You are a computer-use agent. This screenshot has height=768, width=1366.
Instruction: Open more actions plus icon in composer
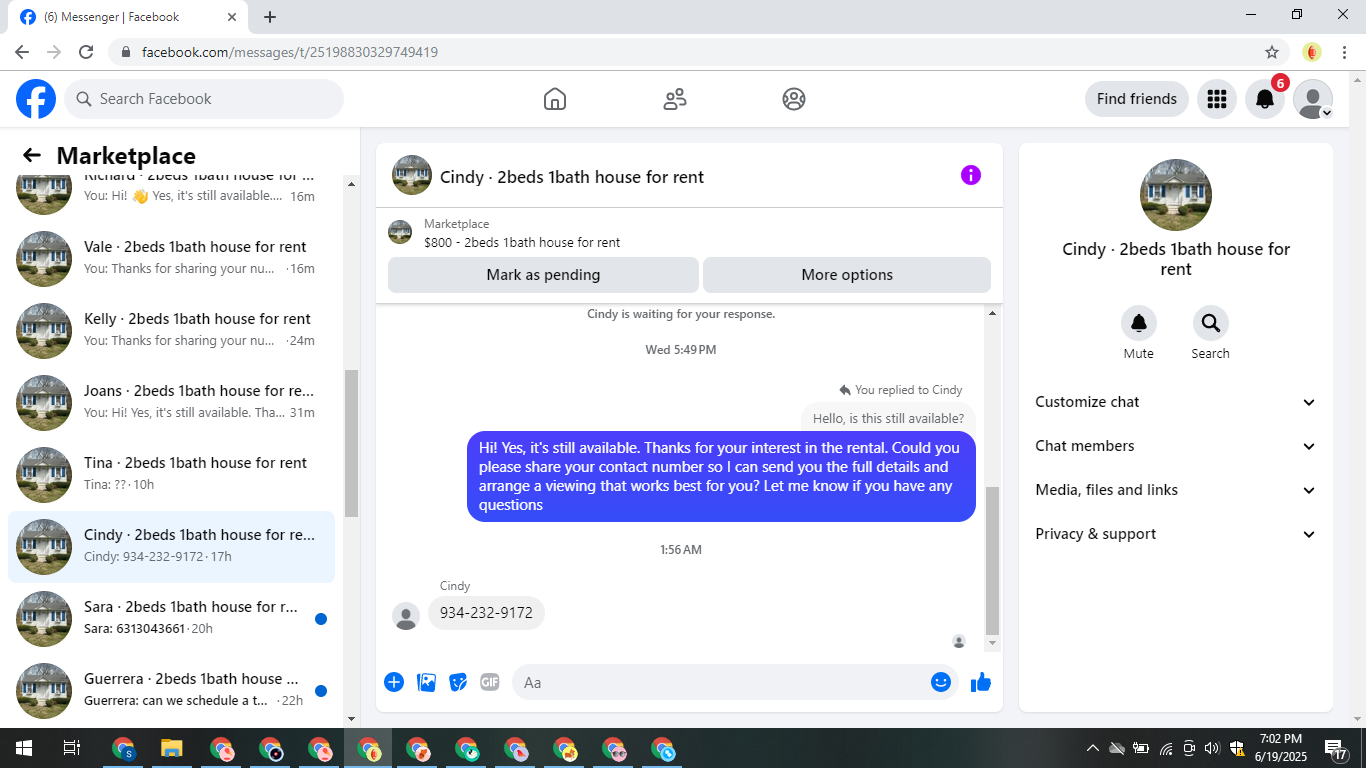tap(394, 682)
